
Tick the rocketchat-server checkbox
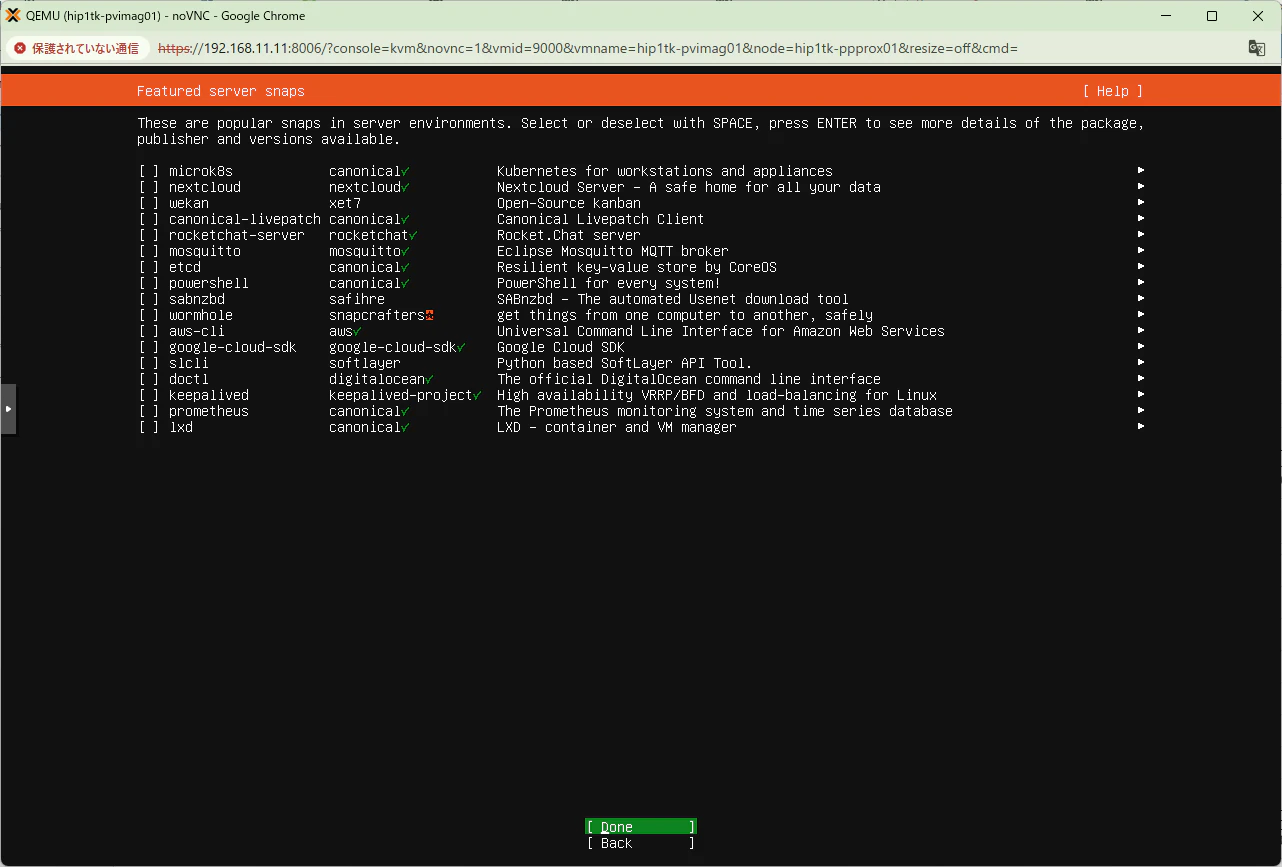point(149,235)
